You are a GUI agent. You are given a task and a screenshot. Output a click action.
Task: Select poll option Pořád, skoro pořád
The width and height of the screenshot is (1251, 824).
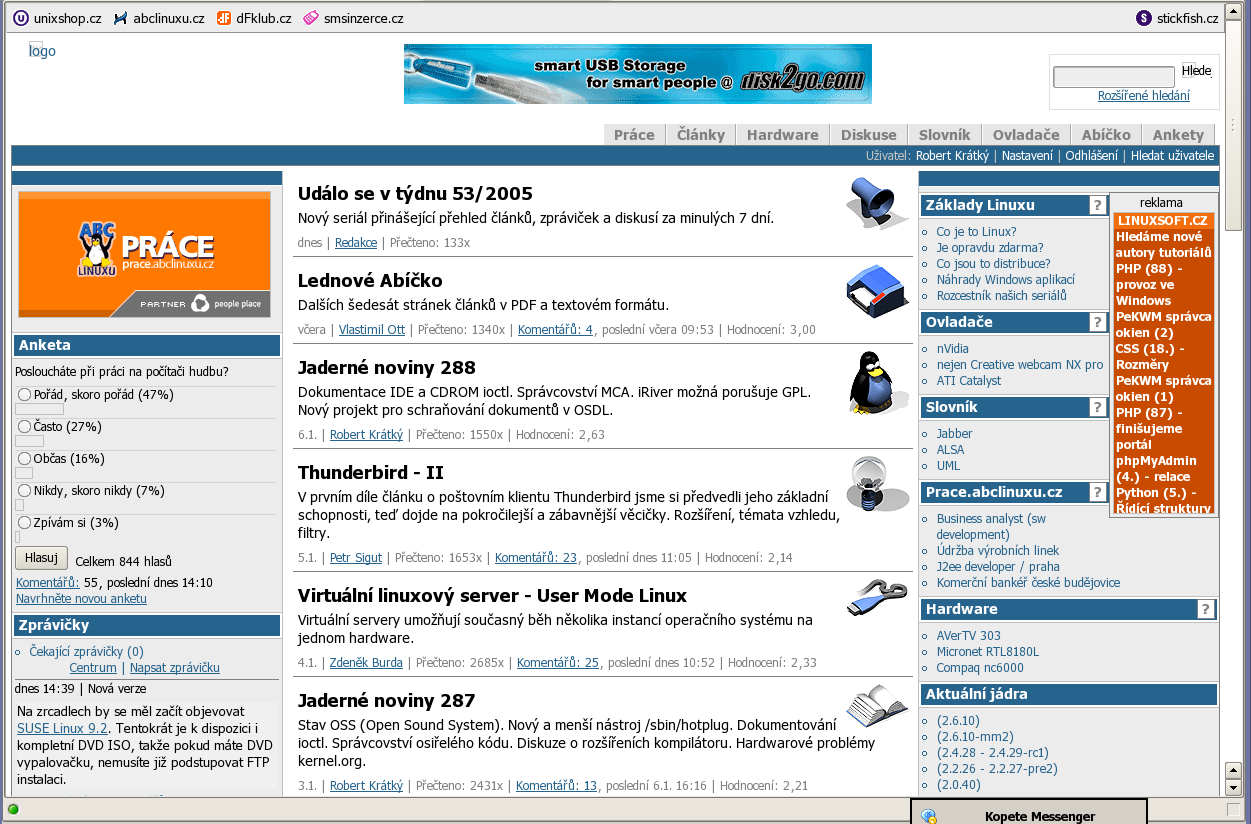(x=25, y=395)
